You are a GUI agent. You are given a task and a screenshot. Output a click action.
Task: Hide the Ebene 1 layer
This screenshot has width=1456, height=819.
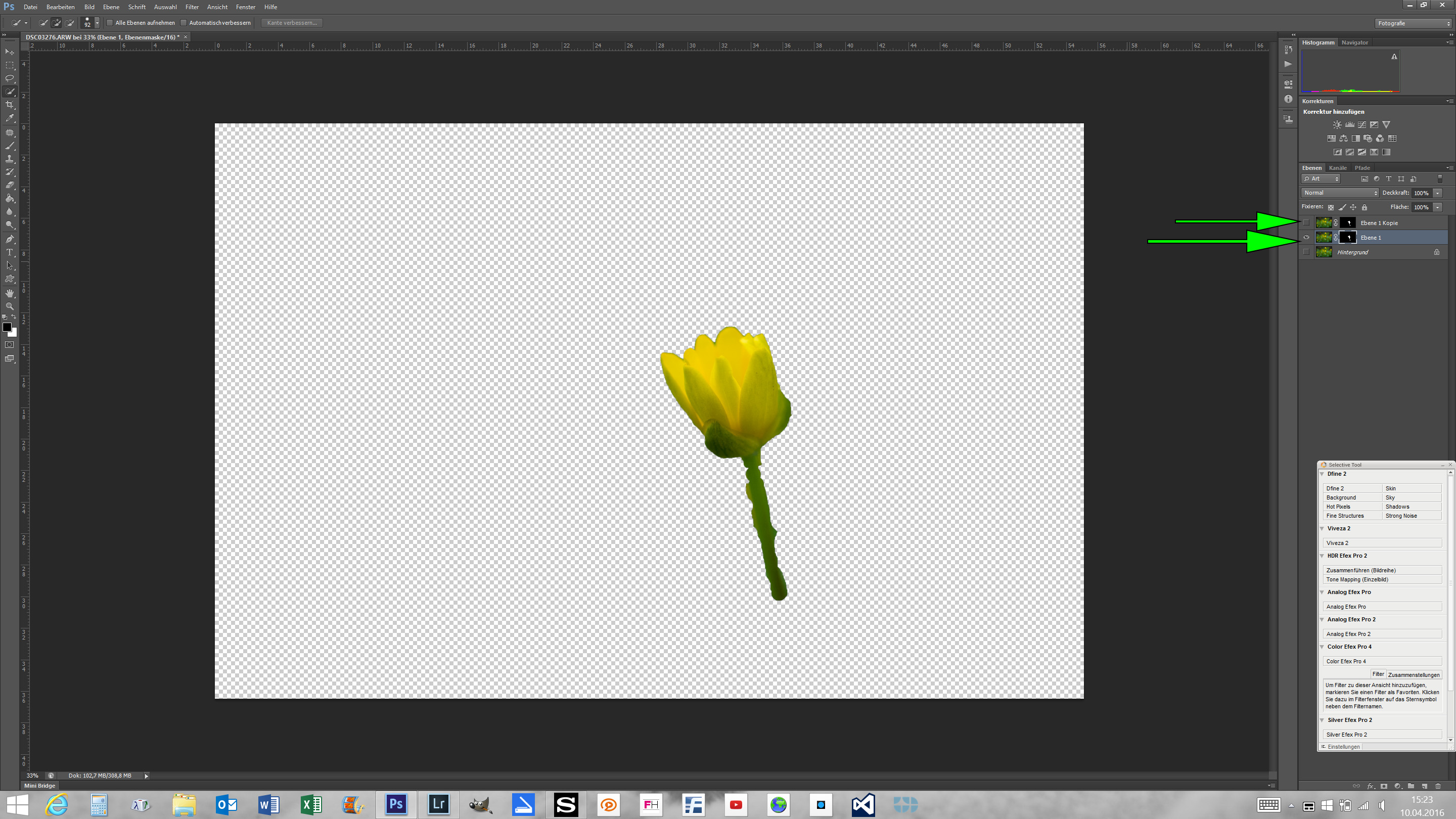pyautogui.click(x=1306, y=238)
